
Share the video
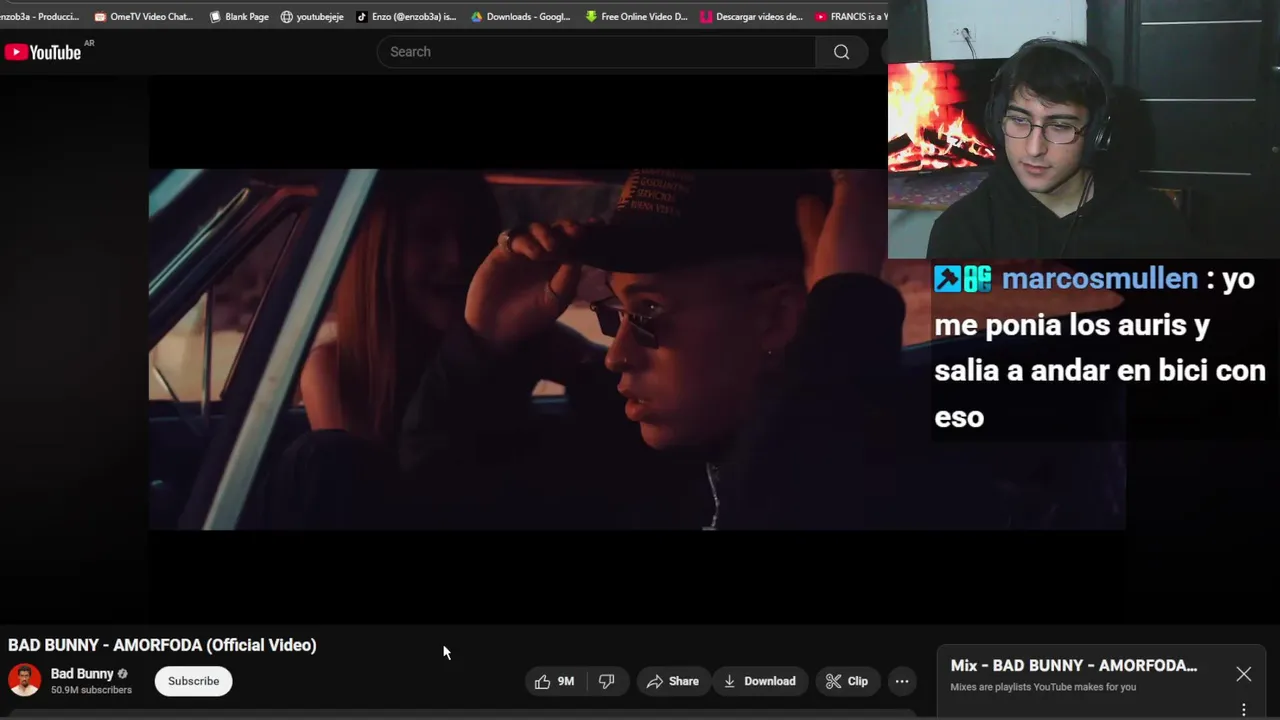coord(673,681)
